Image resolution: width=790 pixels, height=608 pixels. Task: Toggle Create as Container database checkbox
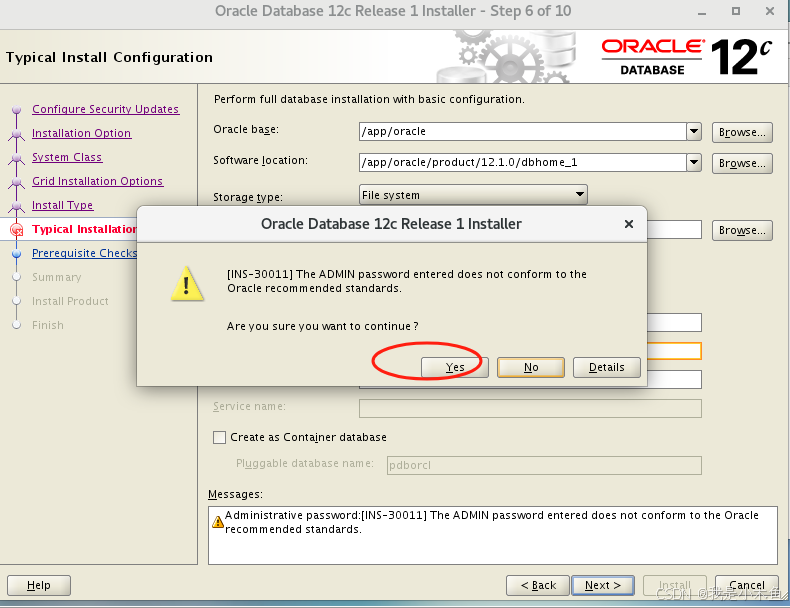point(219,437)
